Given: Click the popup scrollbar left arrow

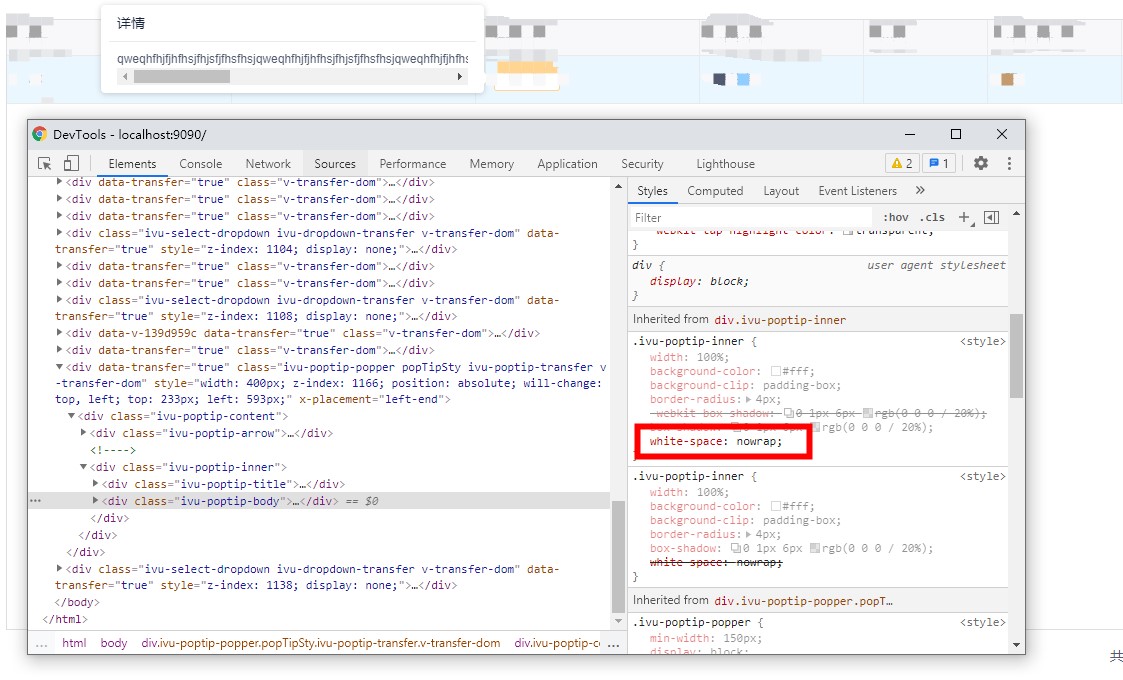Looking at the screenshot, I should tap(125, 77).
